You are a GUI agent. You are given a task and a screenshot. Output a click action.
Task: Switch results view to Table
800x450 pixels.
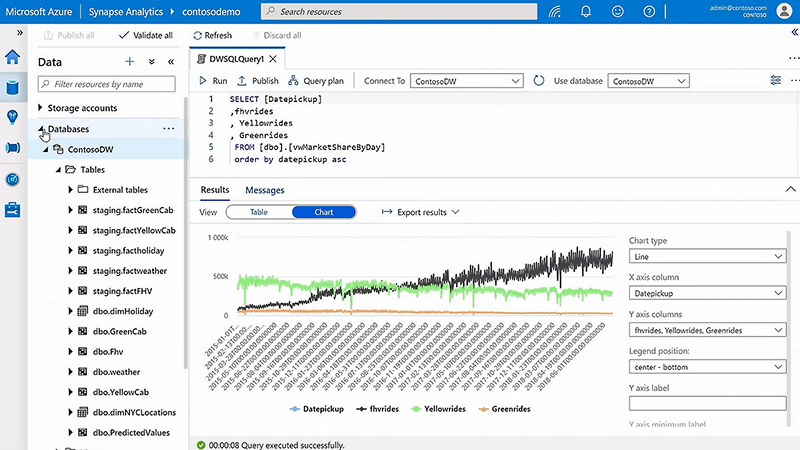click(x=259, y=212)
